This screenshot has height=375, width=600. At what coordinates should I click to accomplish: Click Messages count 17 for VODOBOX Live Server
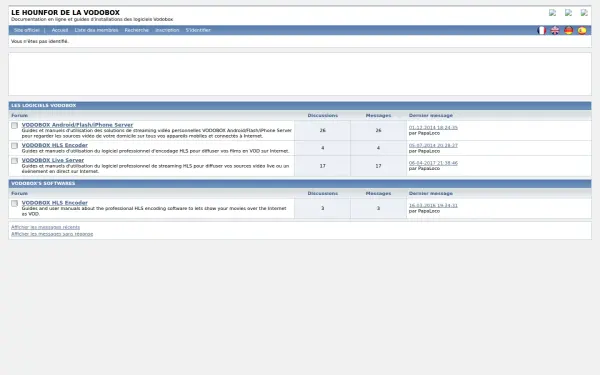[378, 166]
